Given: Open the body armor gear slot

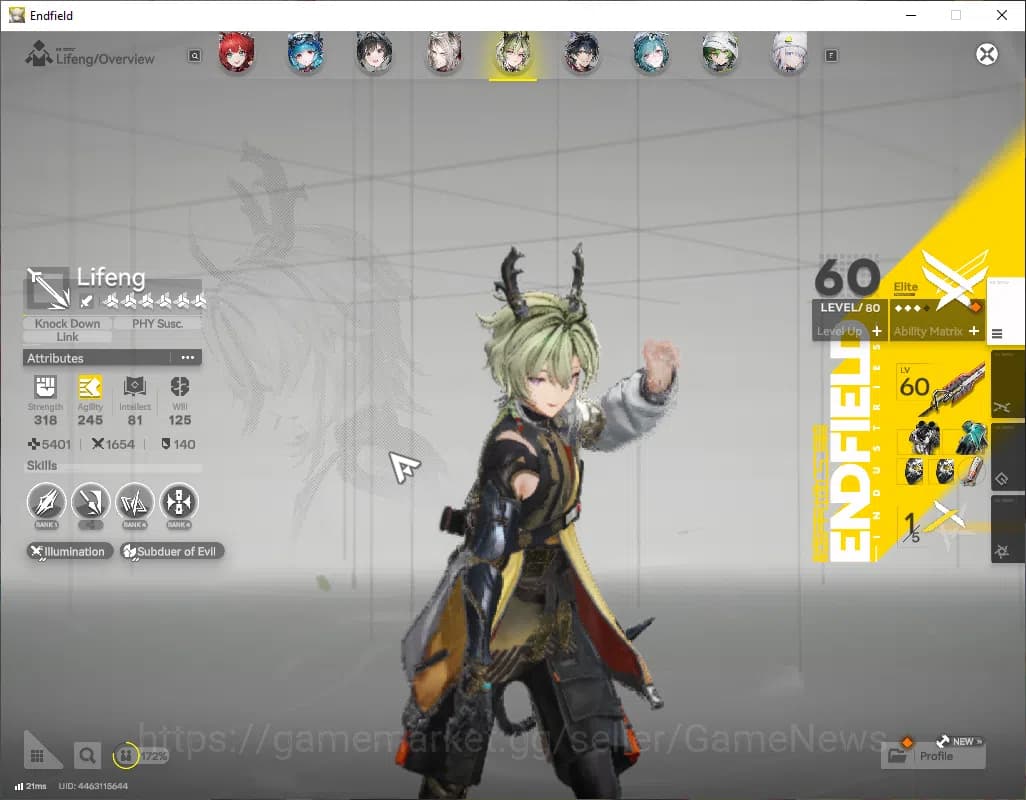Looking at the screenshot, I should tap(925, 437).
